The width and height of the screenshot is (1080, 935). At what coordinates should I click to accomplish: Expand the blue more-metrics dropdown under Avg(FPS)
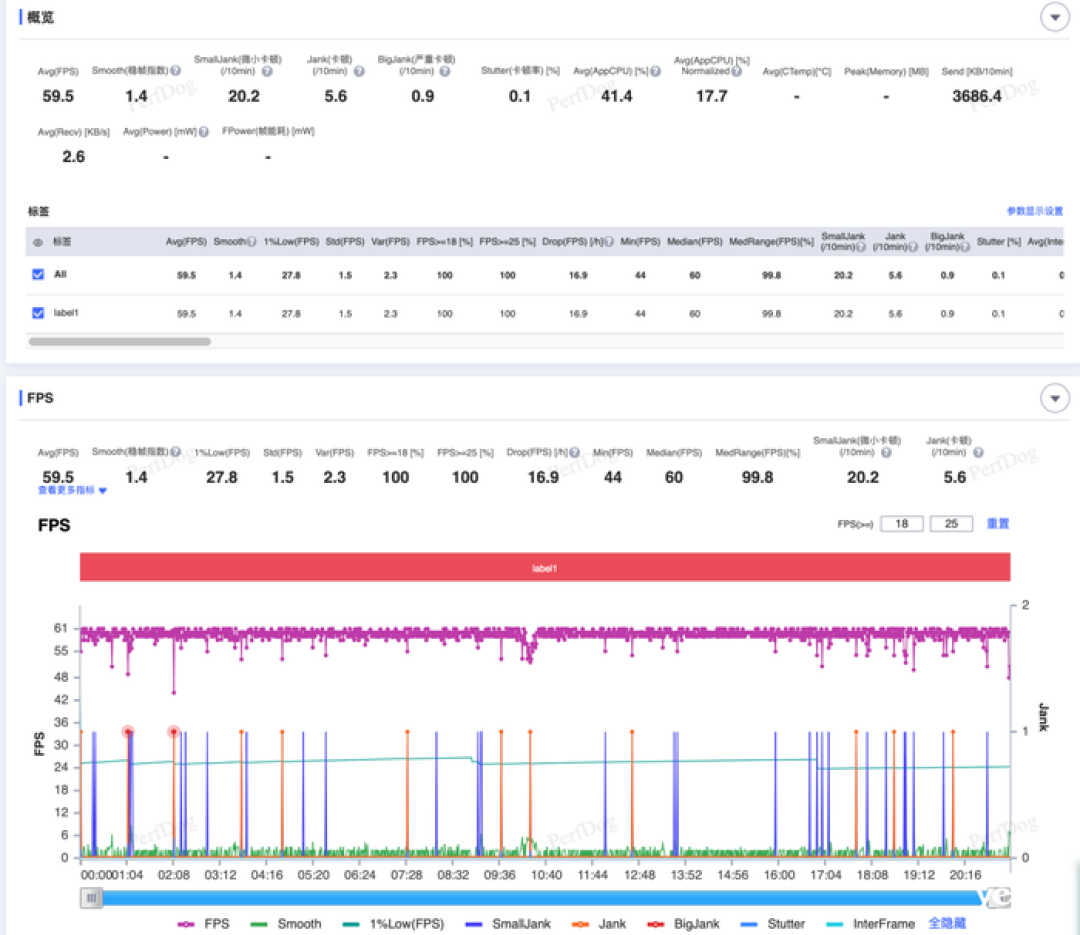tap(72, 491)
